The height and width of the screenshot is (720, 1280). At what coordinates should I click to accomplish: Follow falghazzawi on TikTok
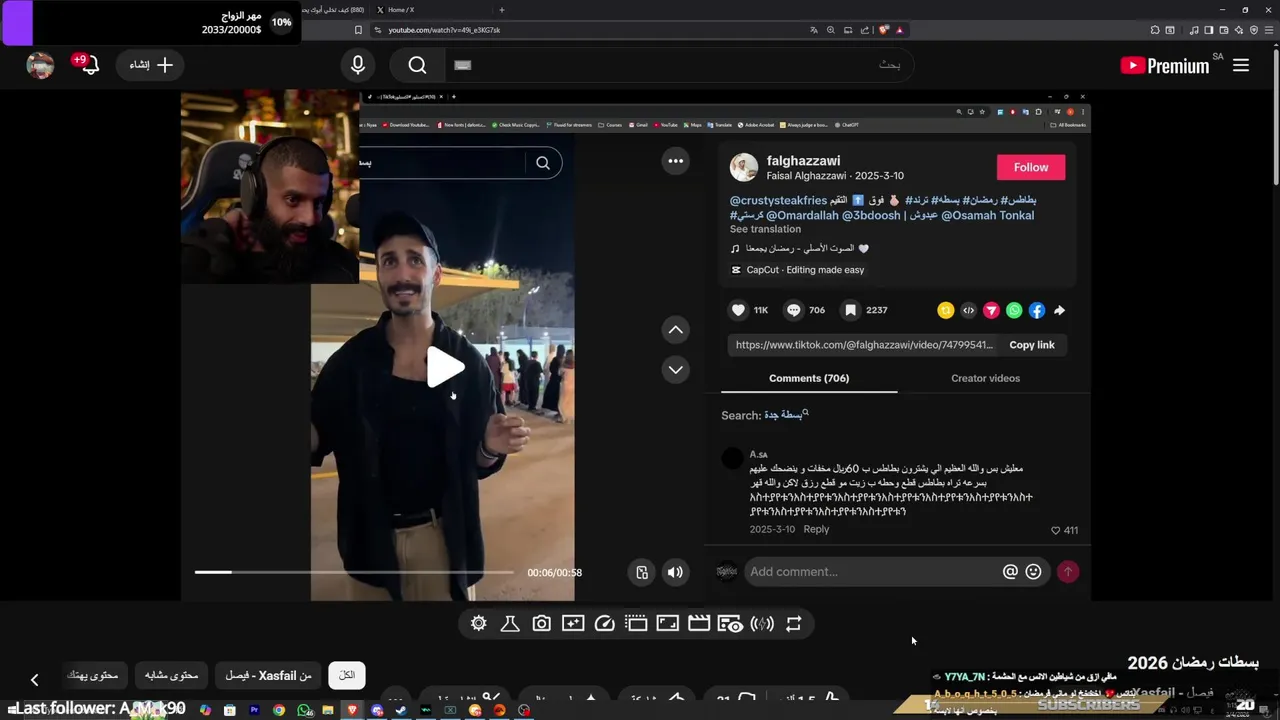coord(1031,167)
